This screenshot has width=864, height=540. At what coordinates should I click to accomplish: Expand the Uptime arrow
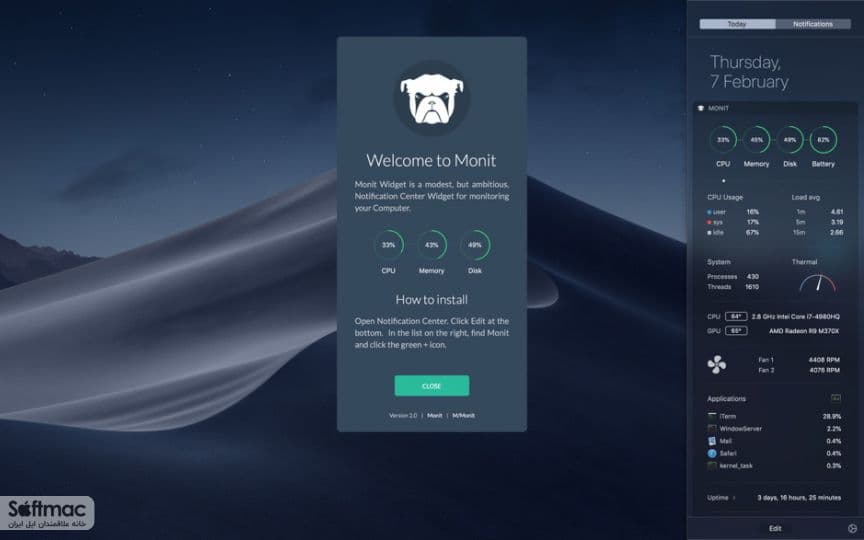coord(734,498)
